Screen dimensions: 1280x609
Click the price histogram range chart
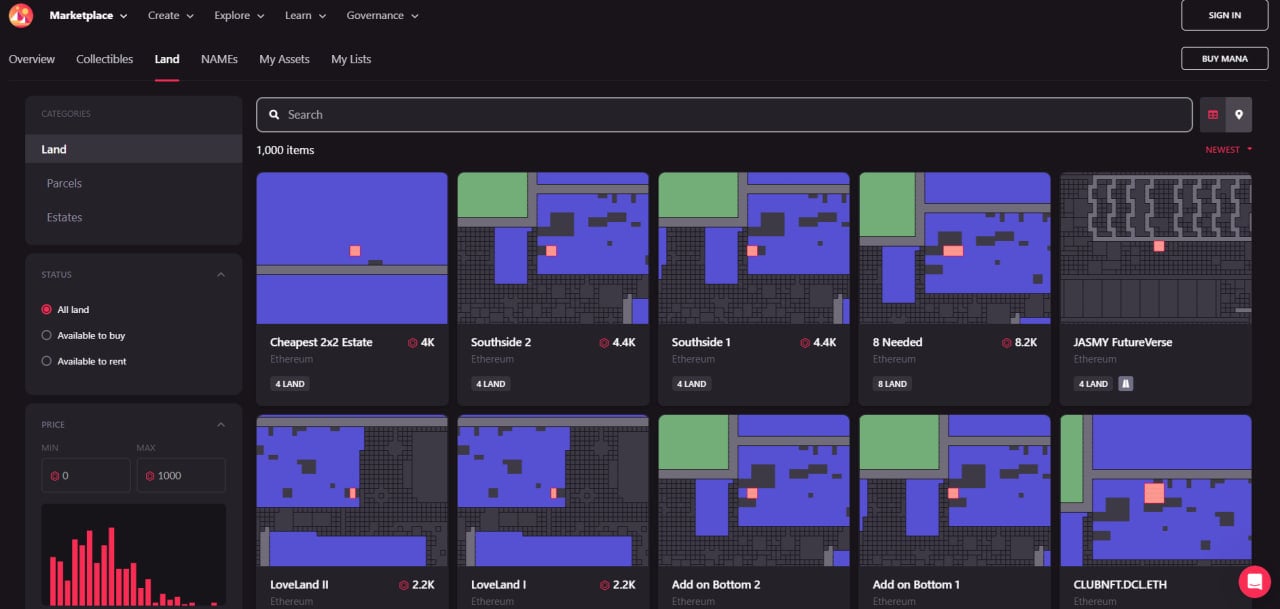click(133, 556)
